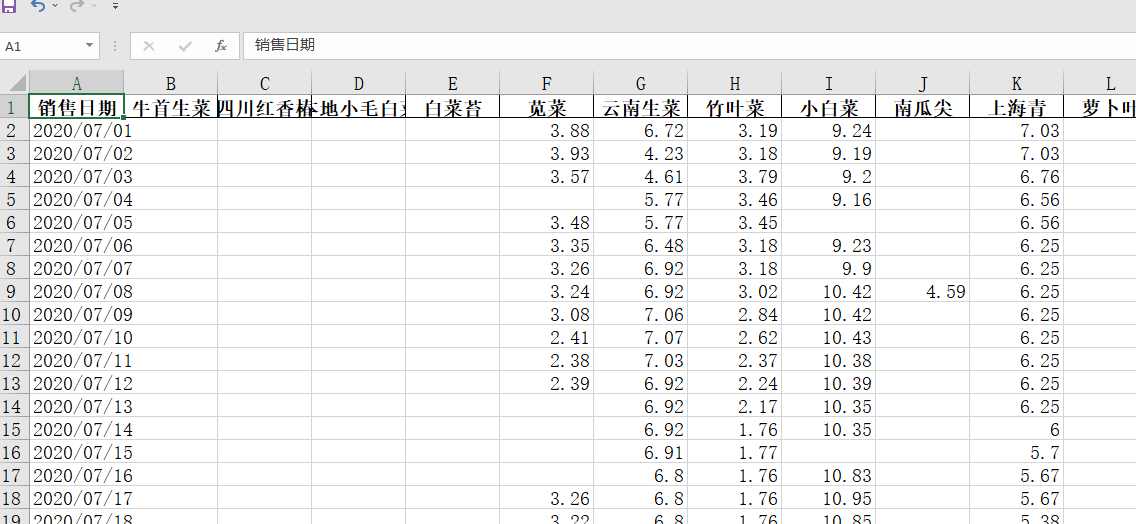Click the Cancel X icon in formula bar
The width and height of the screenshot is (1136, 524).
pyautogui.click(x=149, y=46)
